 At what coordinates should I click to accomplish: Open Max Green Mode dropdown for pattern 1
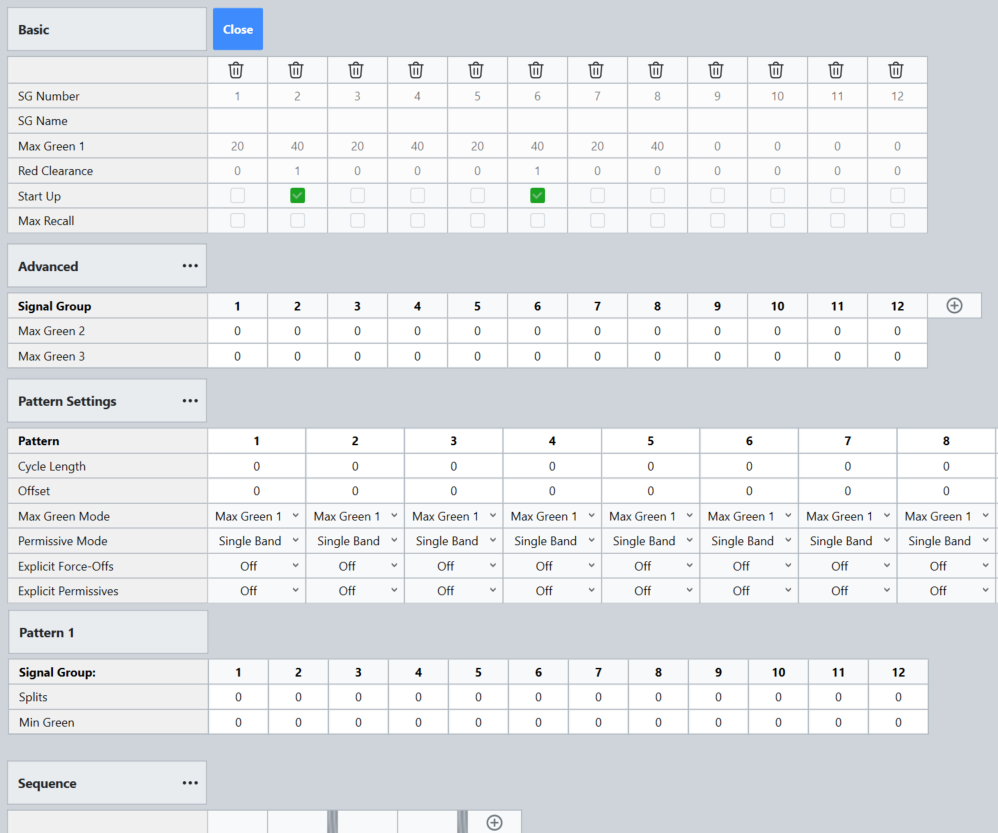pos(256,516)
